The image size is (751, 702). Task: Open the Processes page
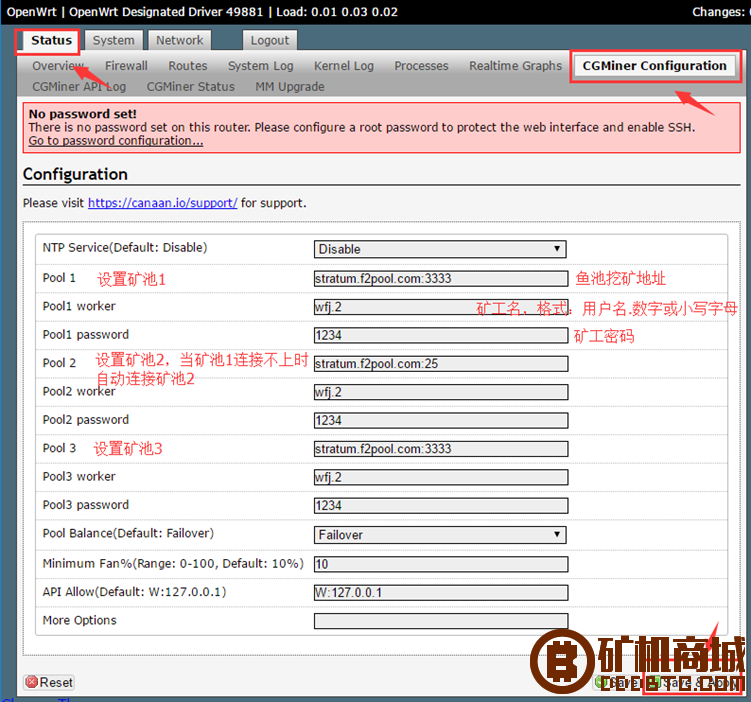(421, 66)
